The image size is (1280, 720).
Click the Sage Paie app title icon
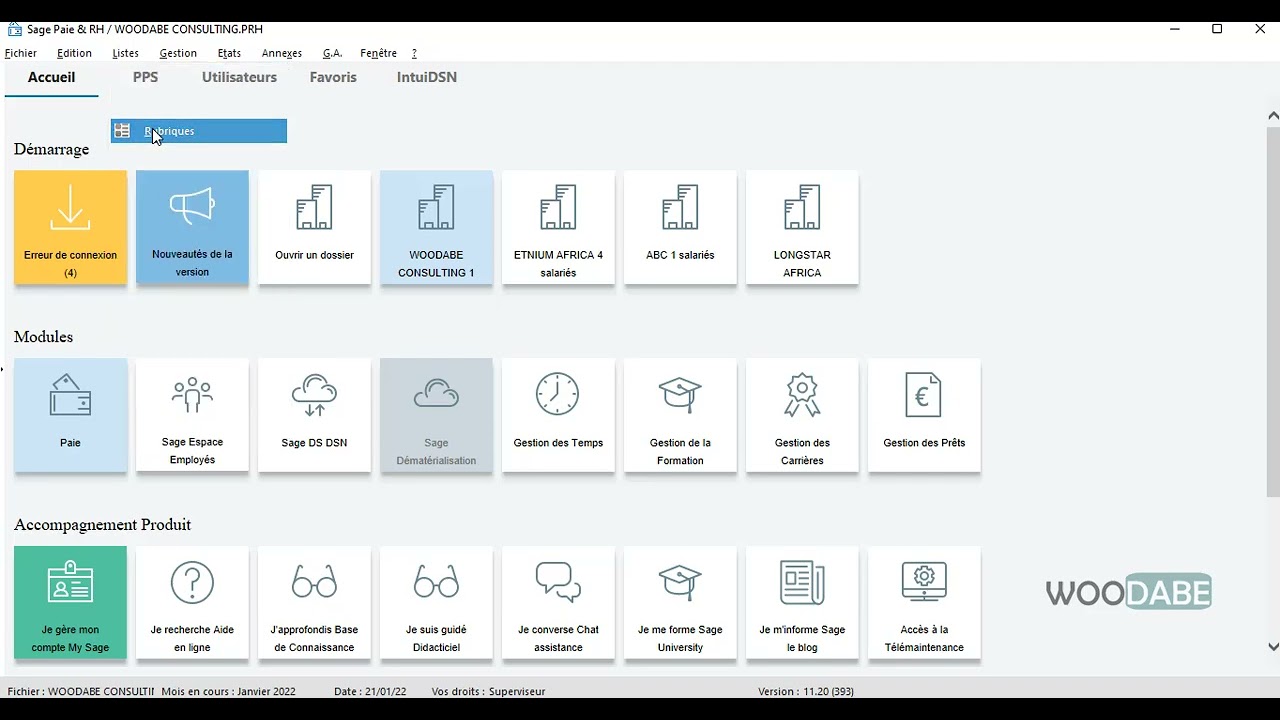pos(14,29)
